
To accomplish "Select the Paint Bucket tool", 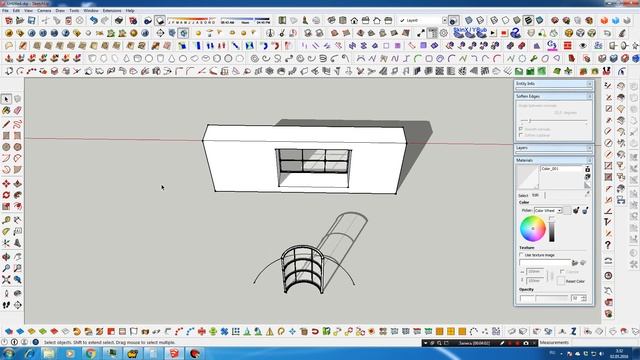I will click(6, 111).
